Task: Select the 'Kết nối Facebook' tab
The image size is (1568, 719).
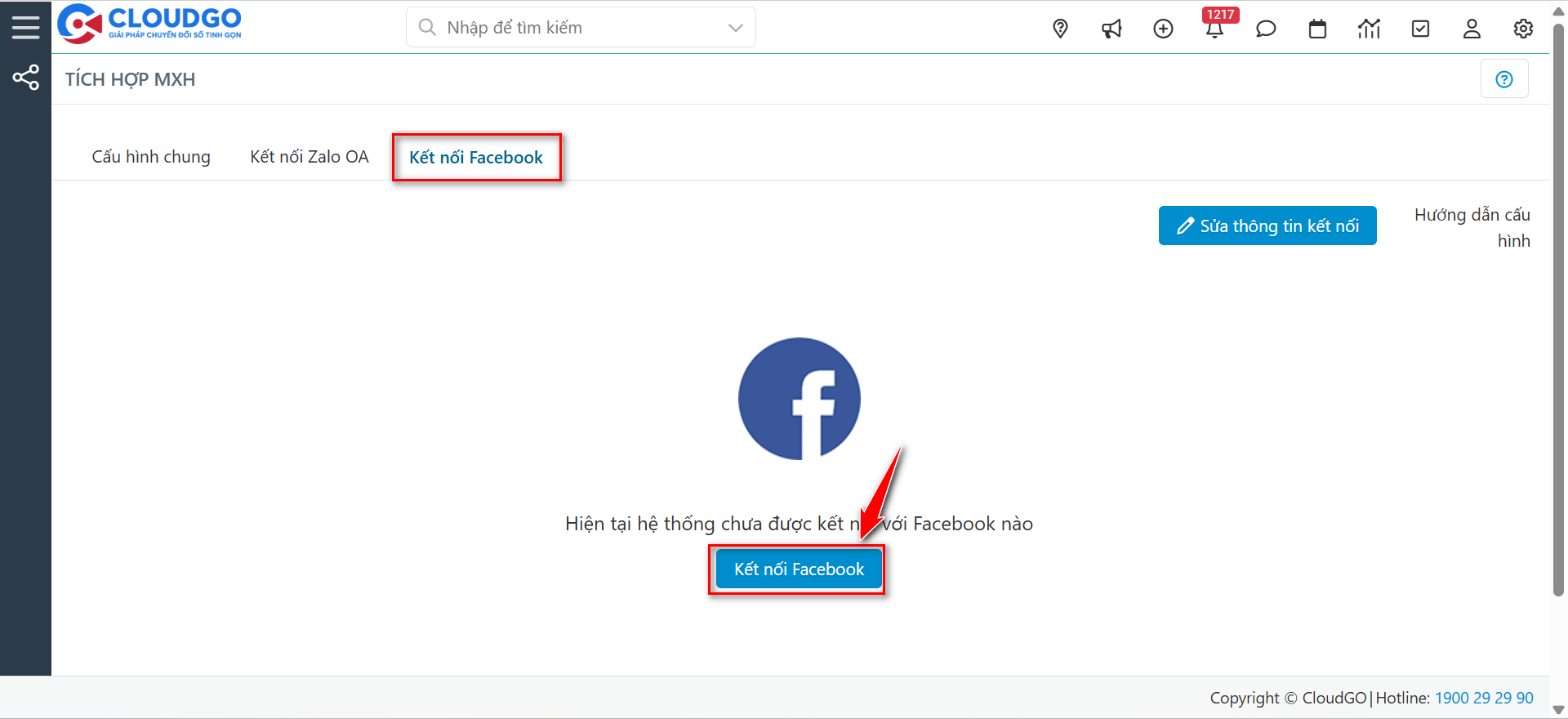Action: click(476, 158)
